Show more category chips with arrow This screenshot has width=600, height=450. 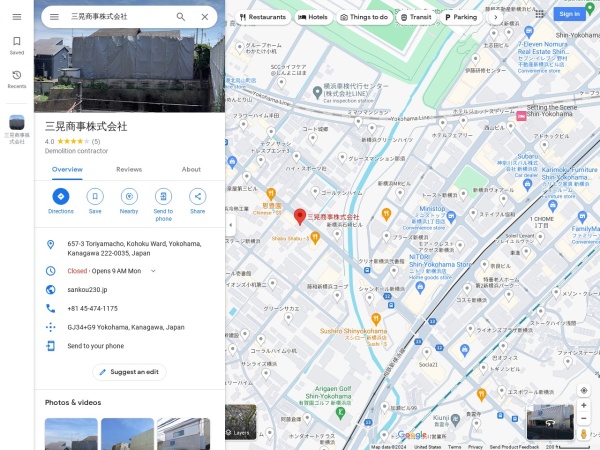496,17
